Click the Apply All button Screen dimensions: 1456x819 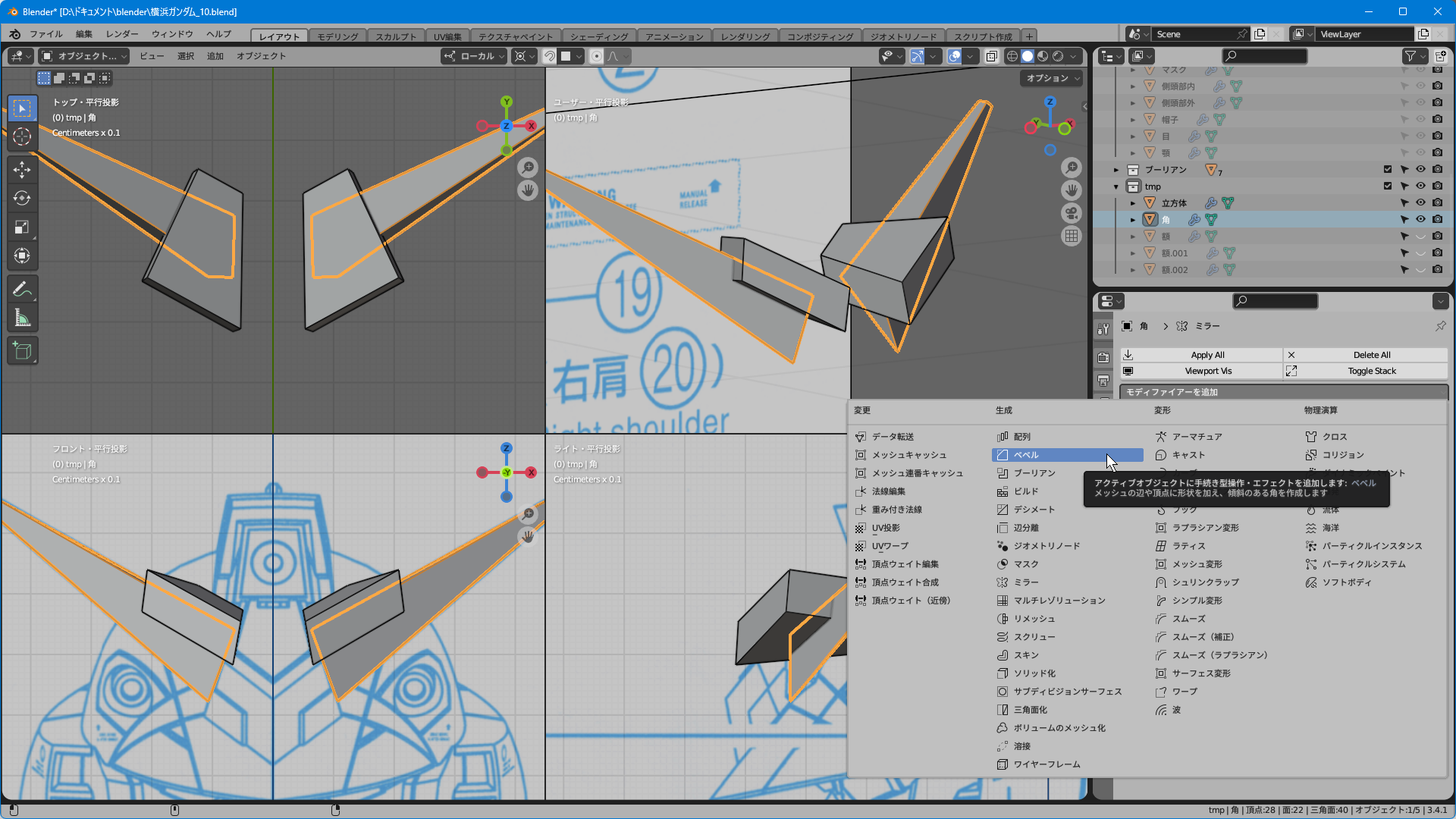click(x=1207, y=355)
